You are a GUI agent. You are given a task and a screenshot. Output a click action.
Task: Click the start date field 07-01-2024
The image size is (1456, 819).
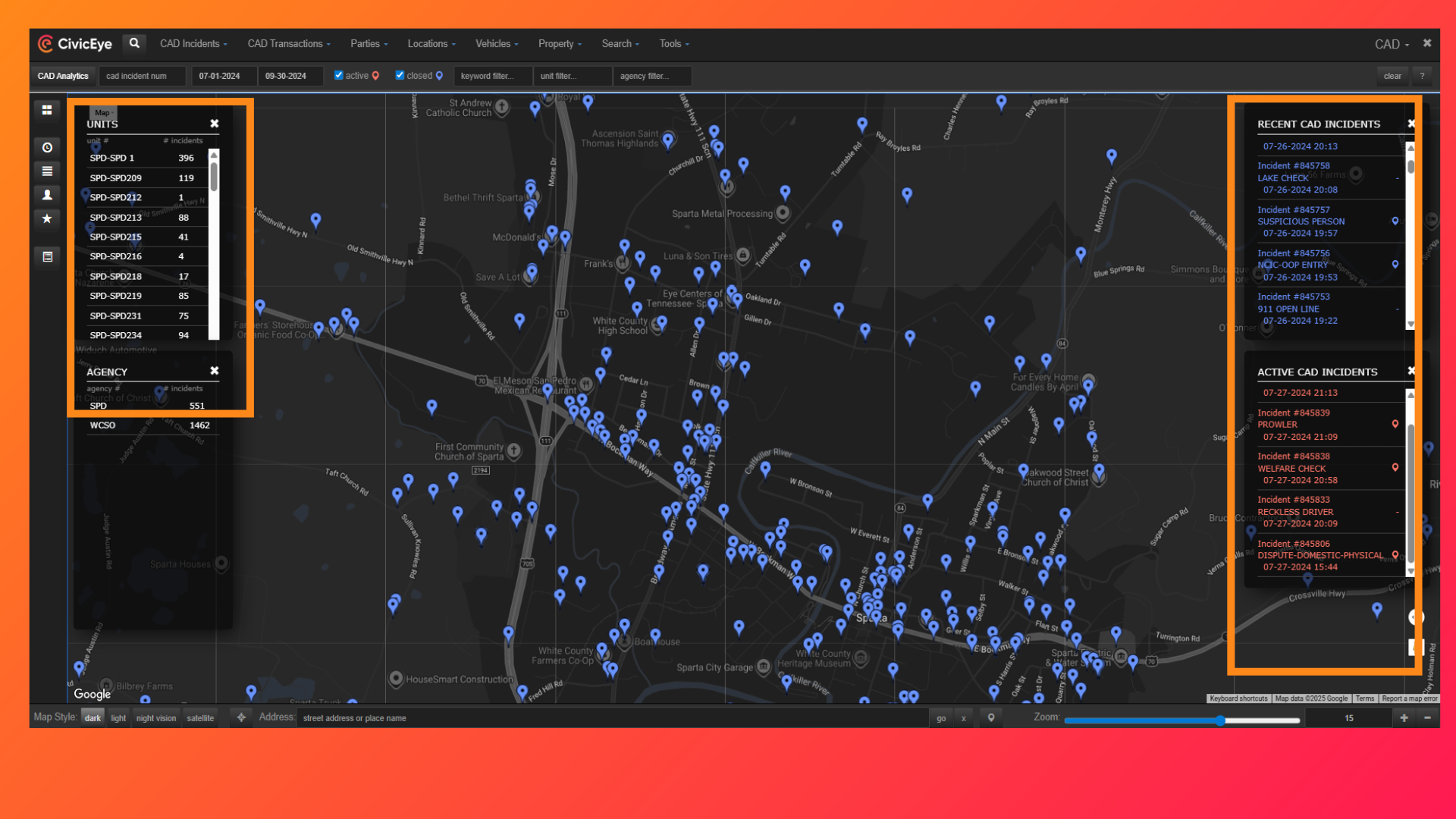(x=223, y=76)
